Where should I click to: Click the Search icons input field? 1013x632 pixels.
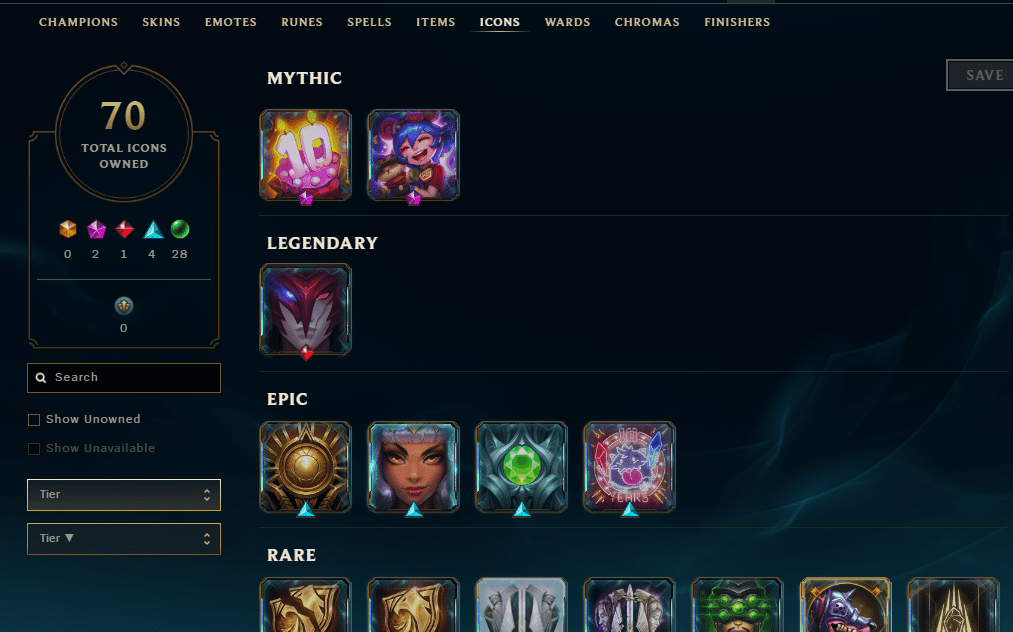[x=124, y=377]
